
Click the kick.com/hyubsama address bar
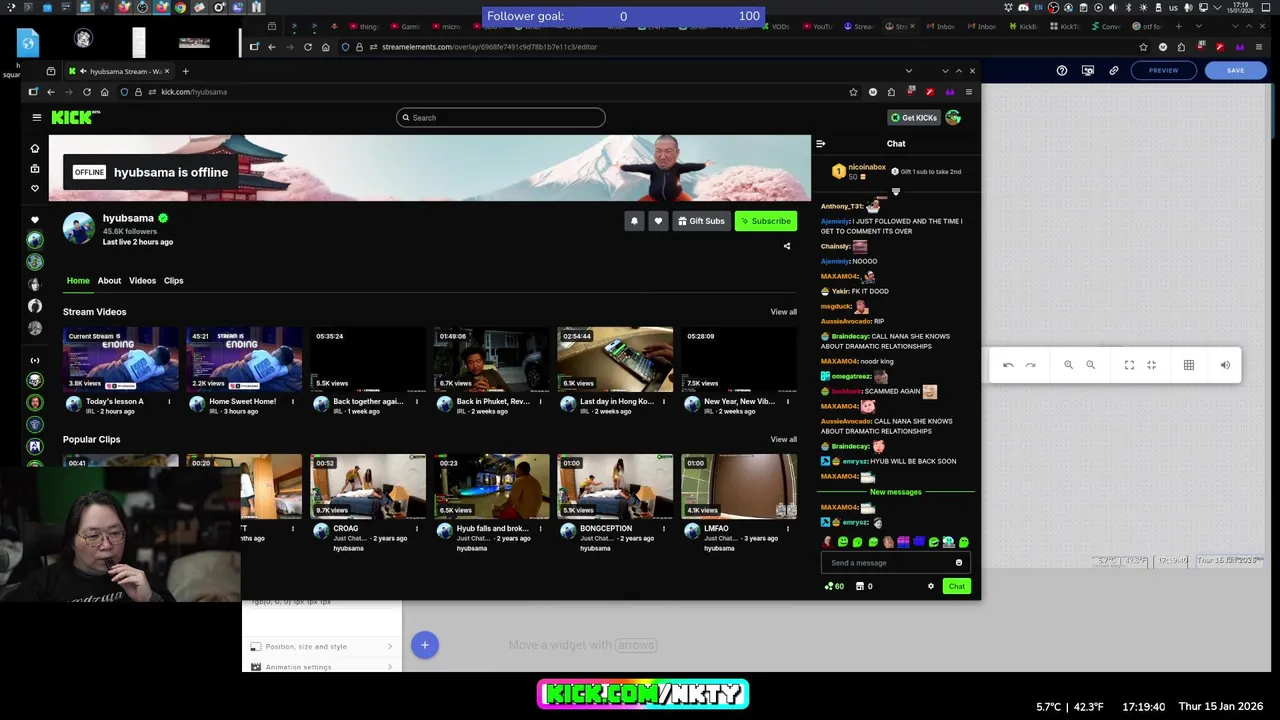490,92
